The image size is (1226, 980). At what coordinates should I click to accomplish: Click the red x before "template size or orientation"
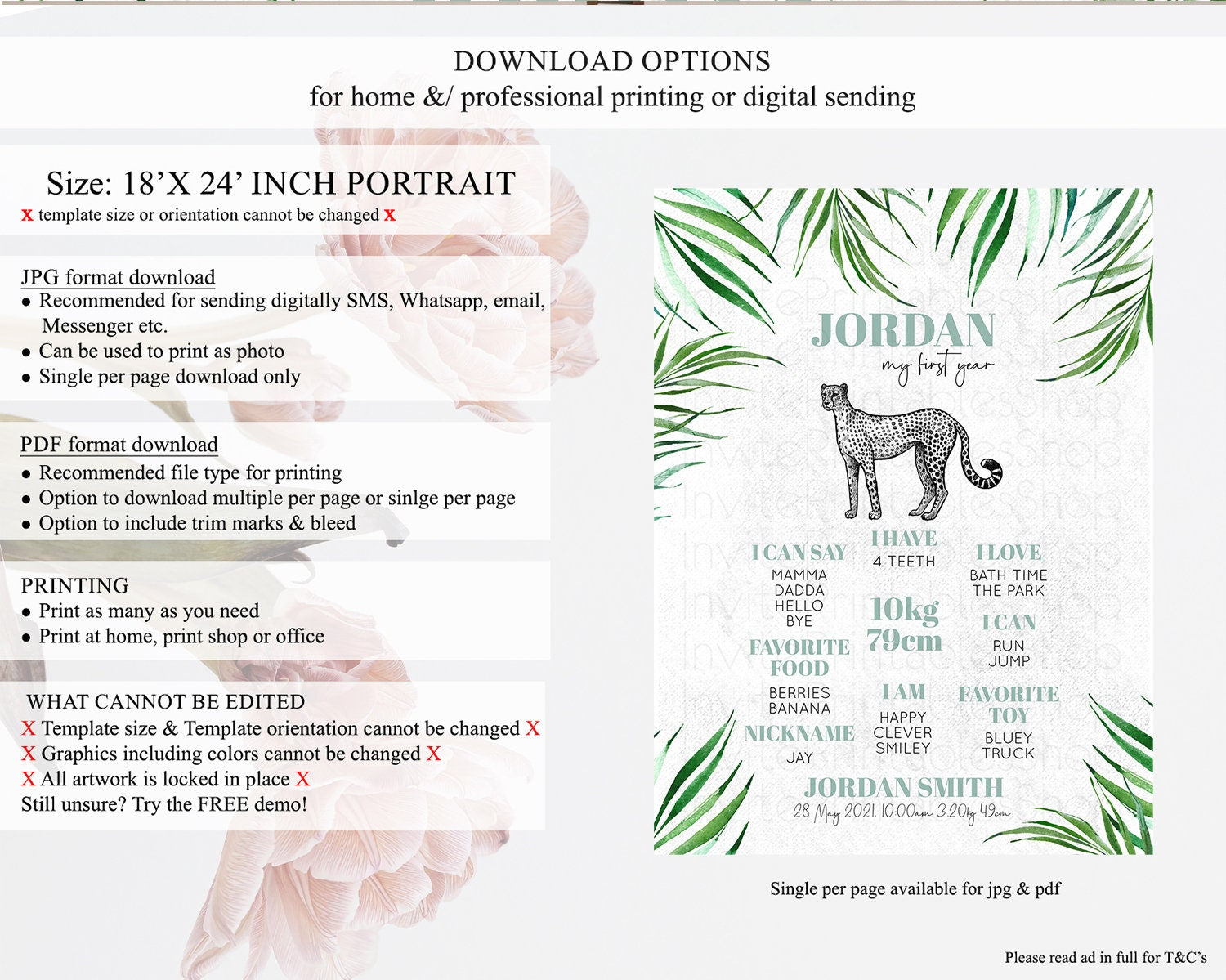click(x=27, y=215)
